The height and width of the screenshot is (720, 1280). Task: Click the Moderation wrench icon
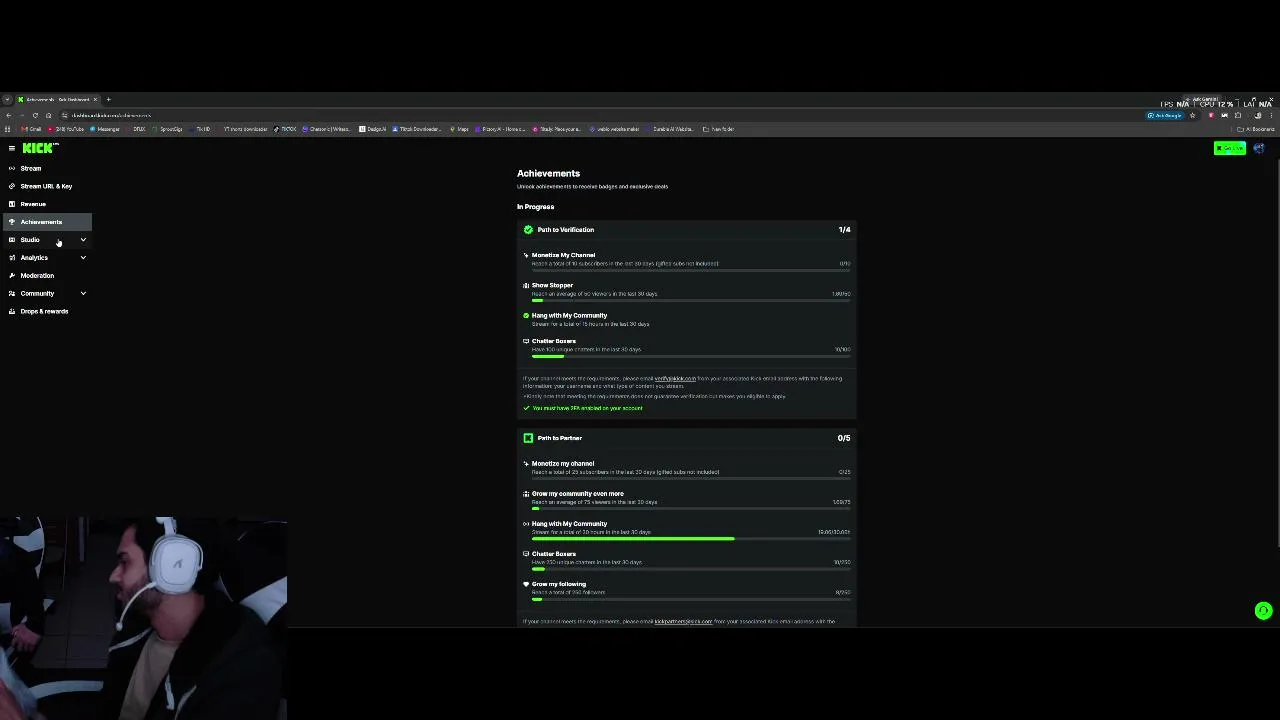coord(12,276)
